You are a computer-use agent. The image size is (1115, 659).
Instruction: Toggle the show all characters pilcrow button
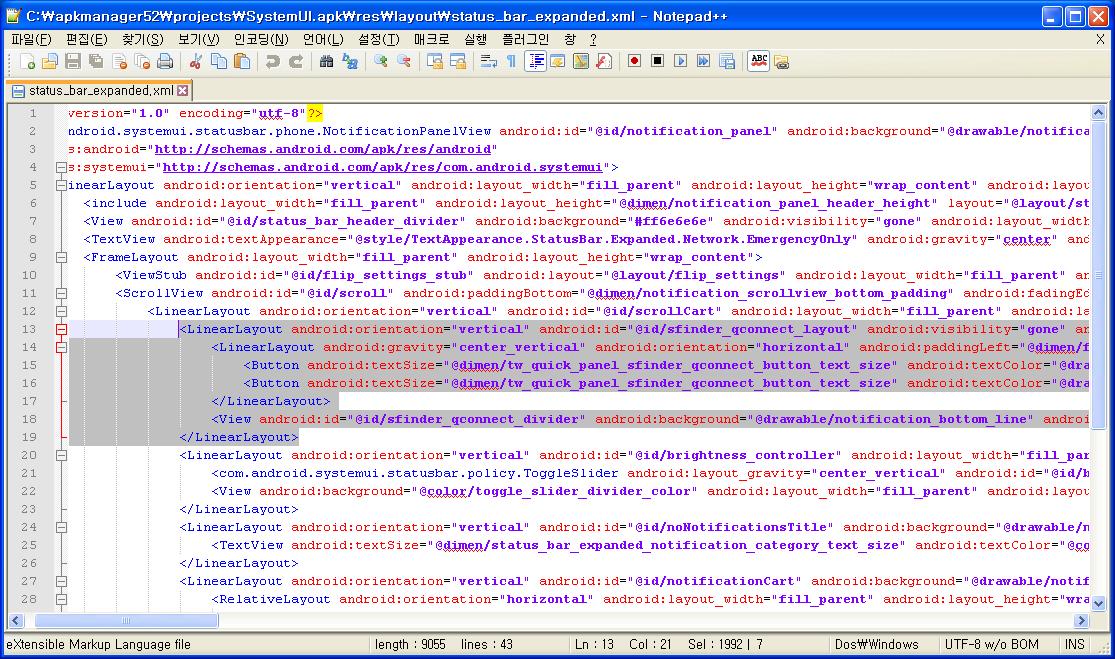click(511, 61)
